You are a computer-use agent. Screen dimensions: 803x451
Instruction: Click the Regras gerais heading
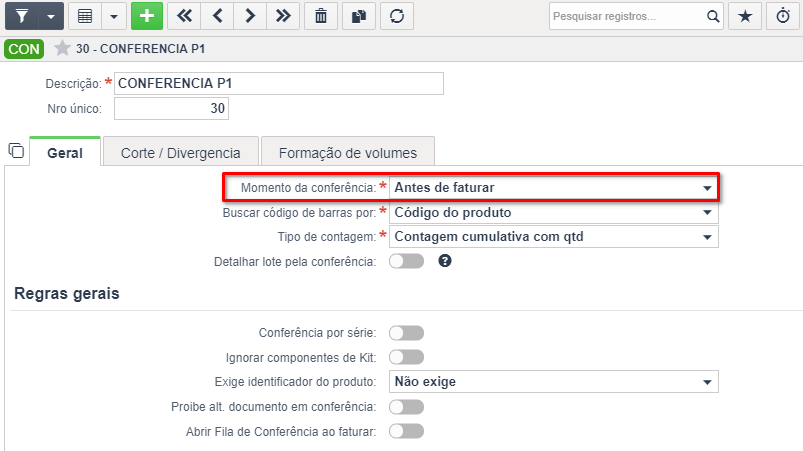coord(67,293)
